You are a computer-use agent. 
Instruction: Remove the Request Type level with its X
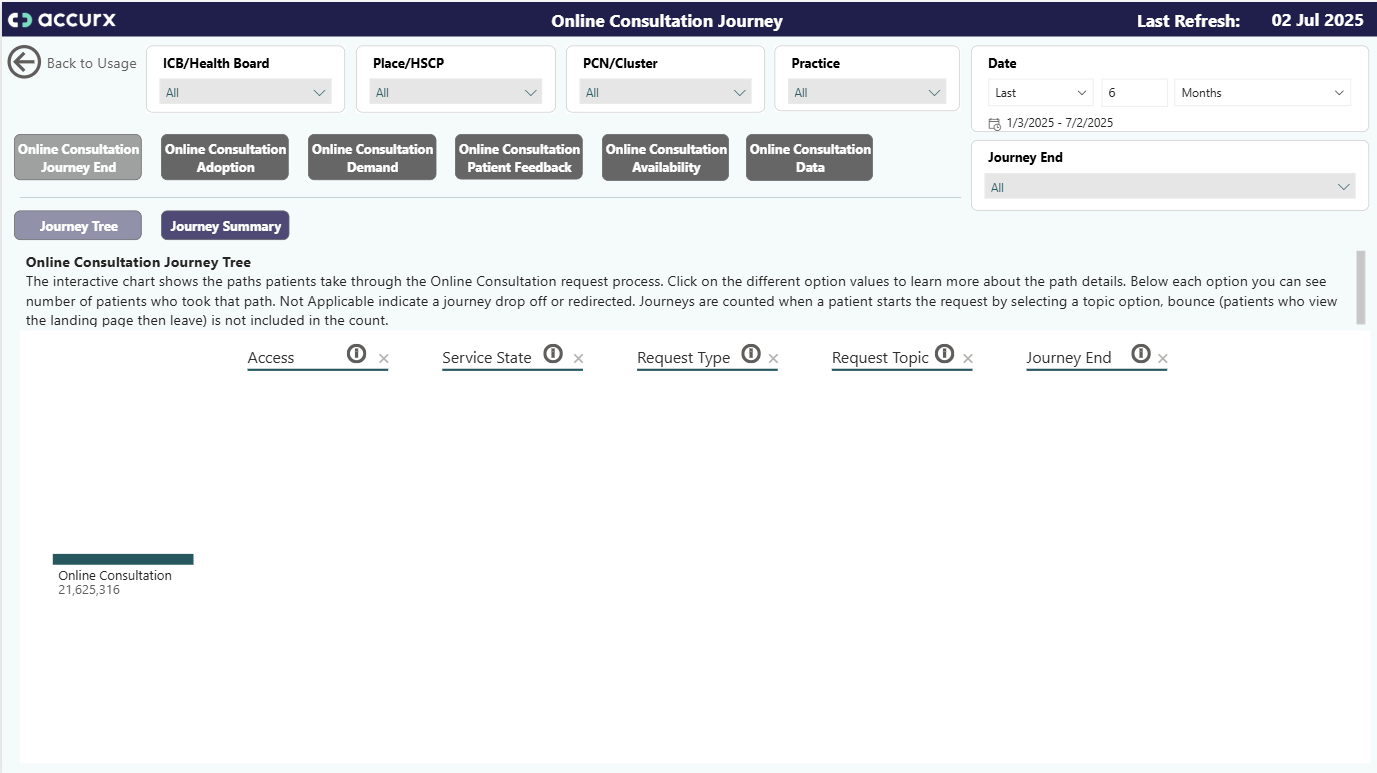tap(773, 359)
